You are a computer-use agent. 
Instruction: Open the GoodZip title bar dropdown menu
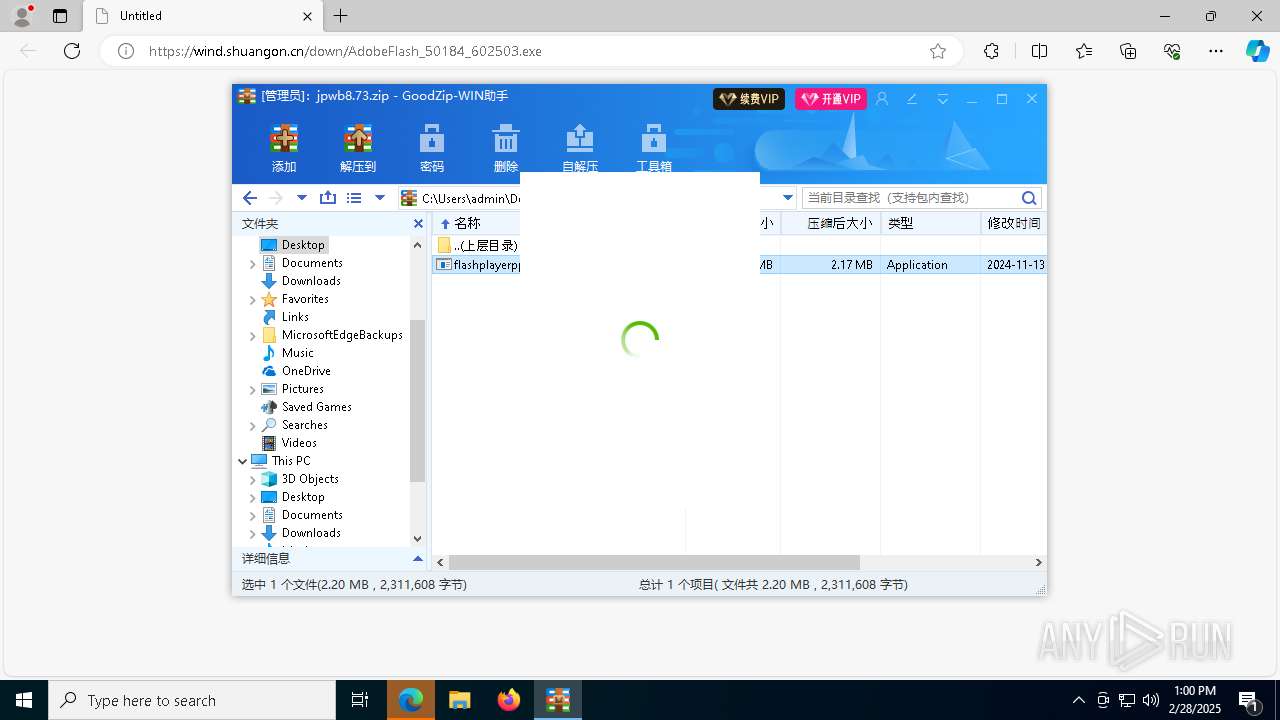pyautogui.click(x=942, y=99)
